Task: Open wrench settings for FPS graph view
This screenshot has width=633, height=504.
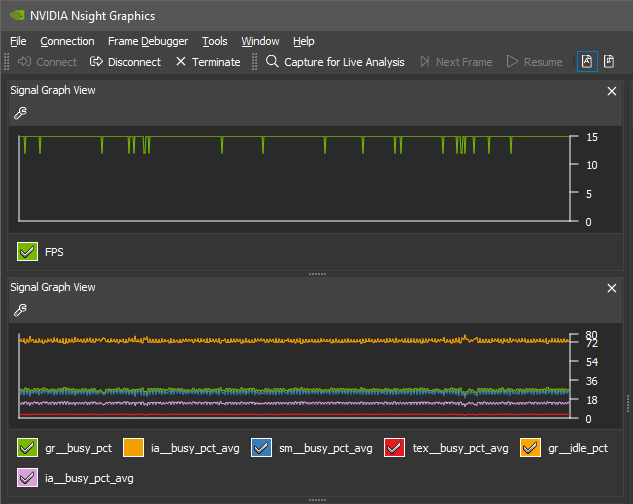Action: coord(20,113)
